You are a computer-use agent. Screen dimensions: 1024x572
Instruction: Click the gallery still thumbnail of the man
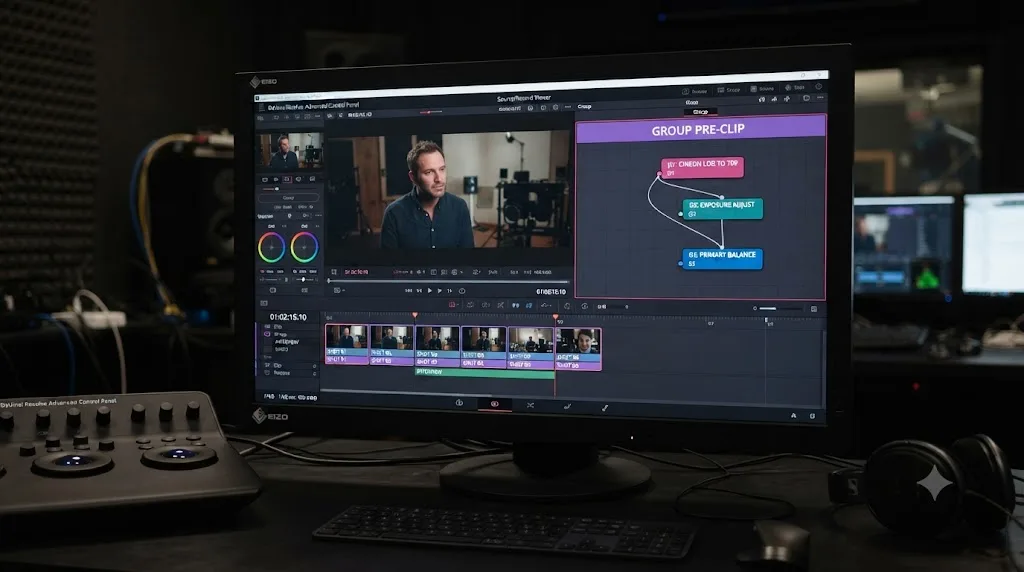click(x=291, y=150)
